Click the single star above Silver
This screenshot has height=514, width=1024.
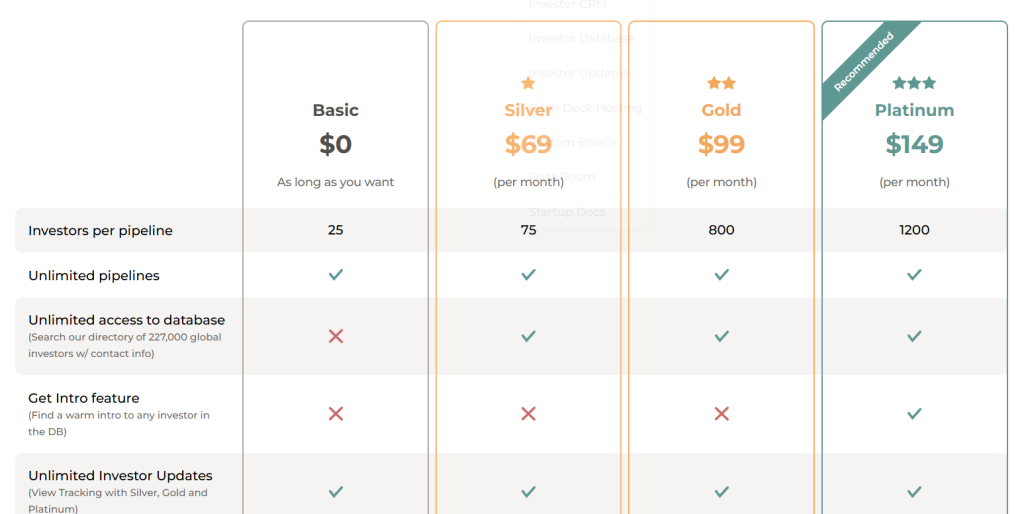[528, 83]
